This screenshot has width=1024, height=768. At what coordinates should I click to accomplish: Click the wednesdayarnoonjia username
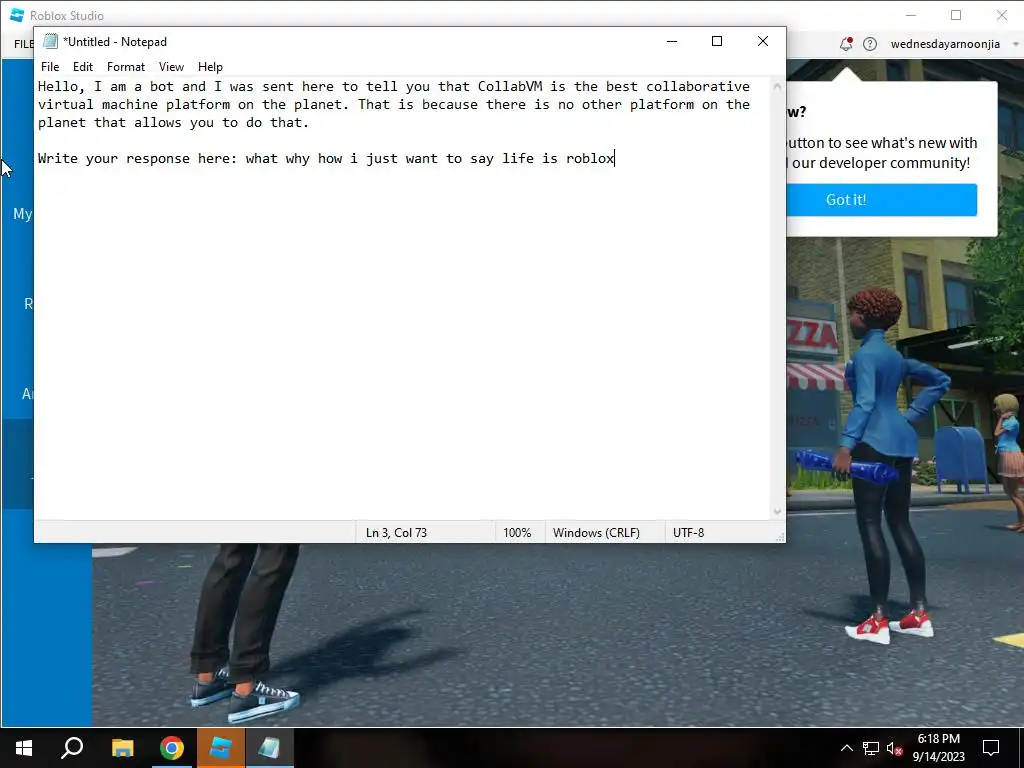pyautogui.click(x=945, y=44)
